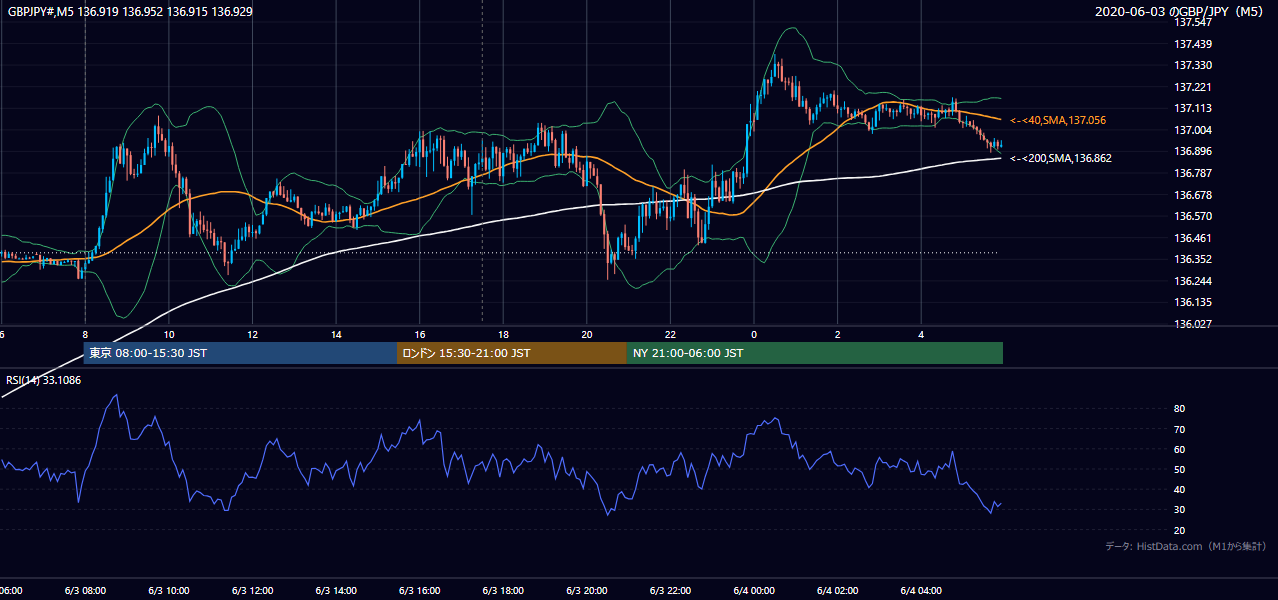Click price axis value 136.352
This screenshot has width=1278, height=600.
[x=1193, y=259]
